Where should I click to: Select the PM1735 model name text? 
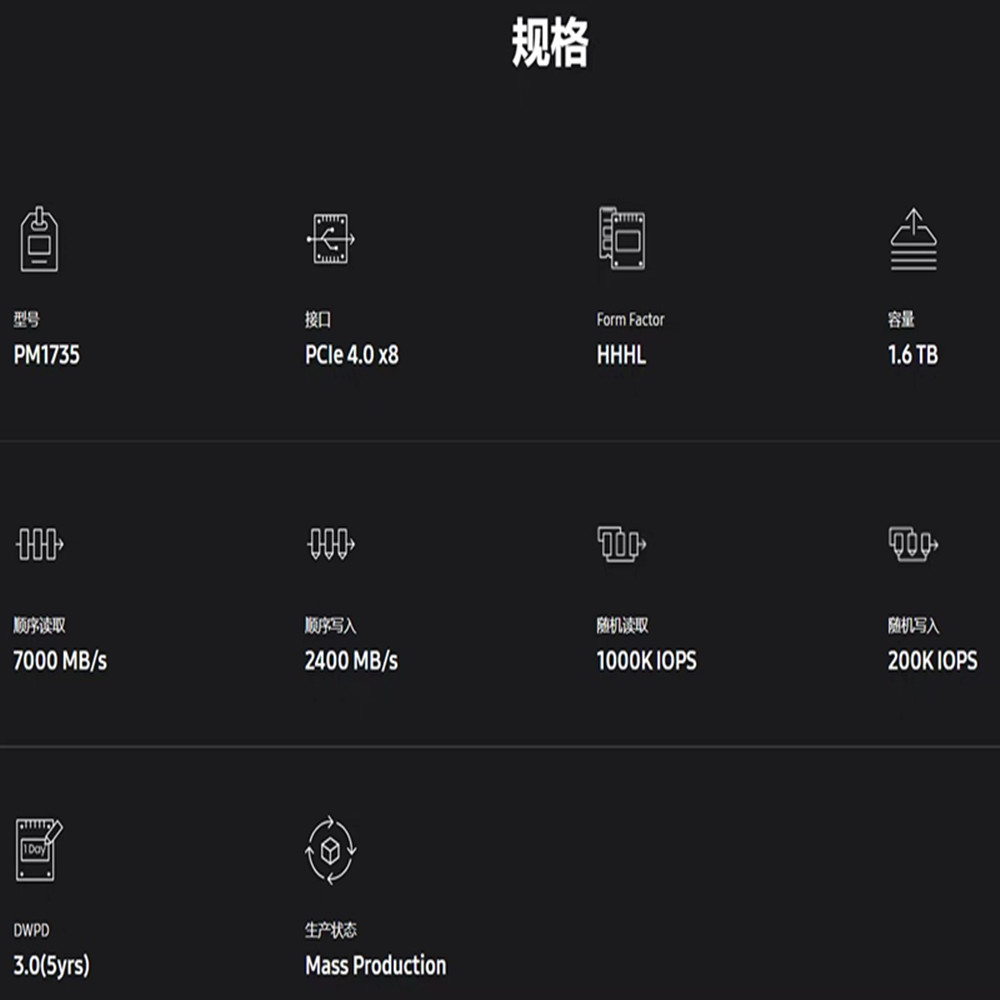[x=46, y=355]
